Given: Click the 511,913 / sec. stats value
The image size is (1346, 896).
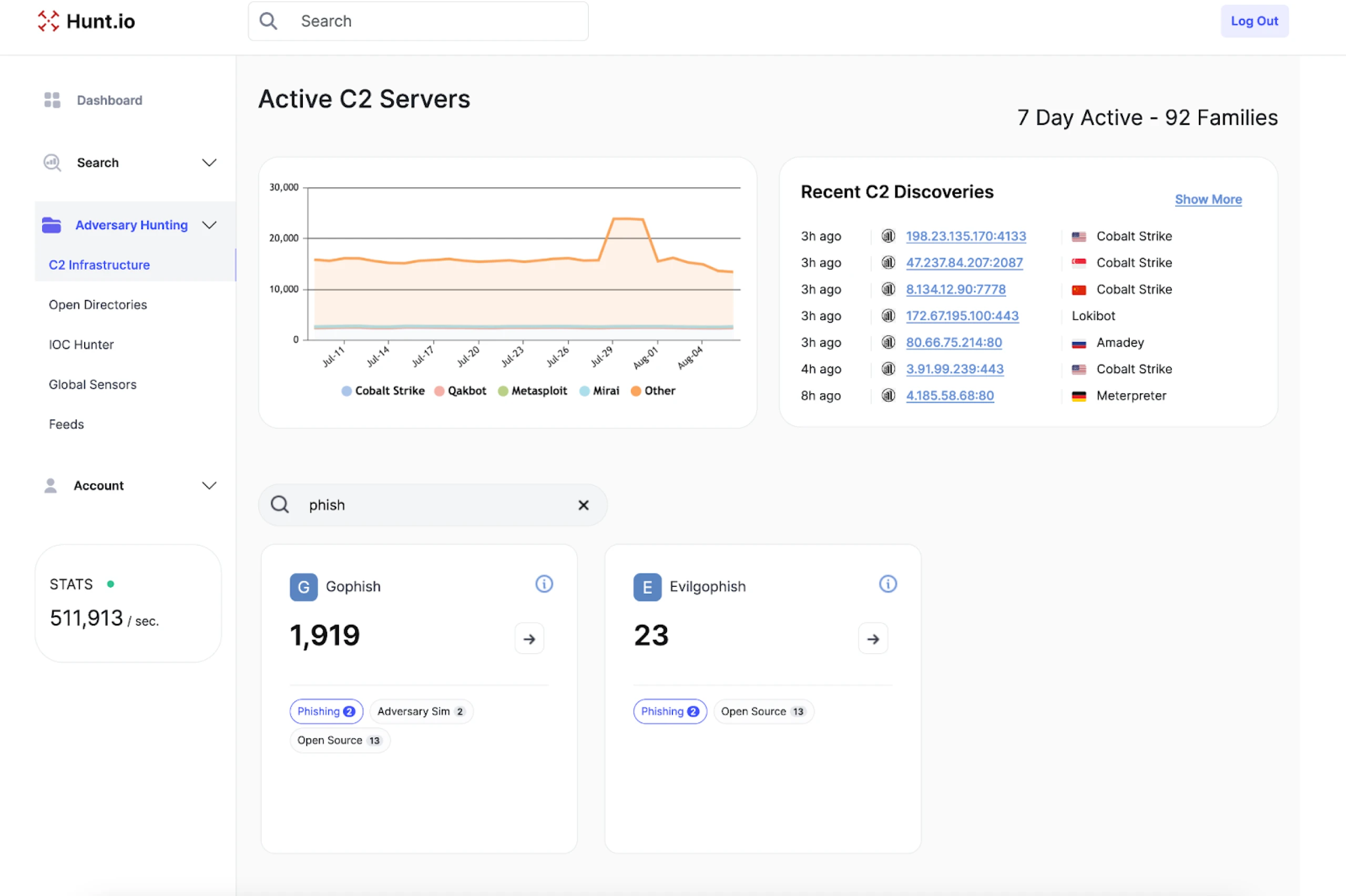Looking at the screenshot, I should pyautogui.click(x=104, y=618).
